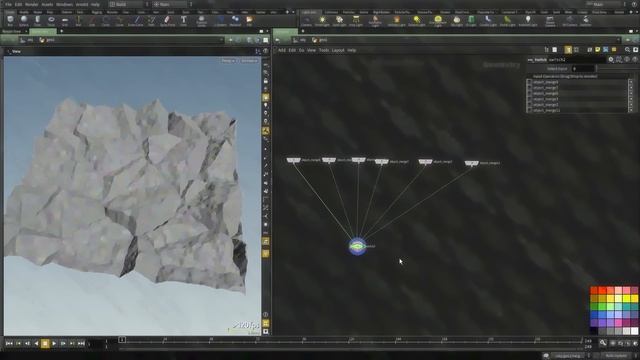Viewport: 640px width, 360px height.
Task: Add a Sky Light from shelf
Action: pyautogui.click(x=457, y=21)
